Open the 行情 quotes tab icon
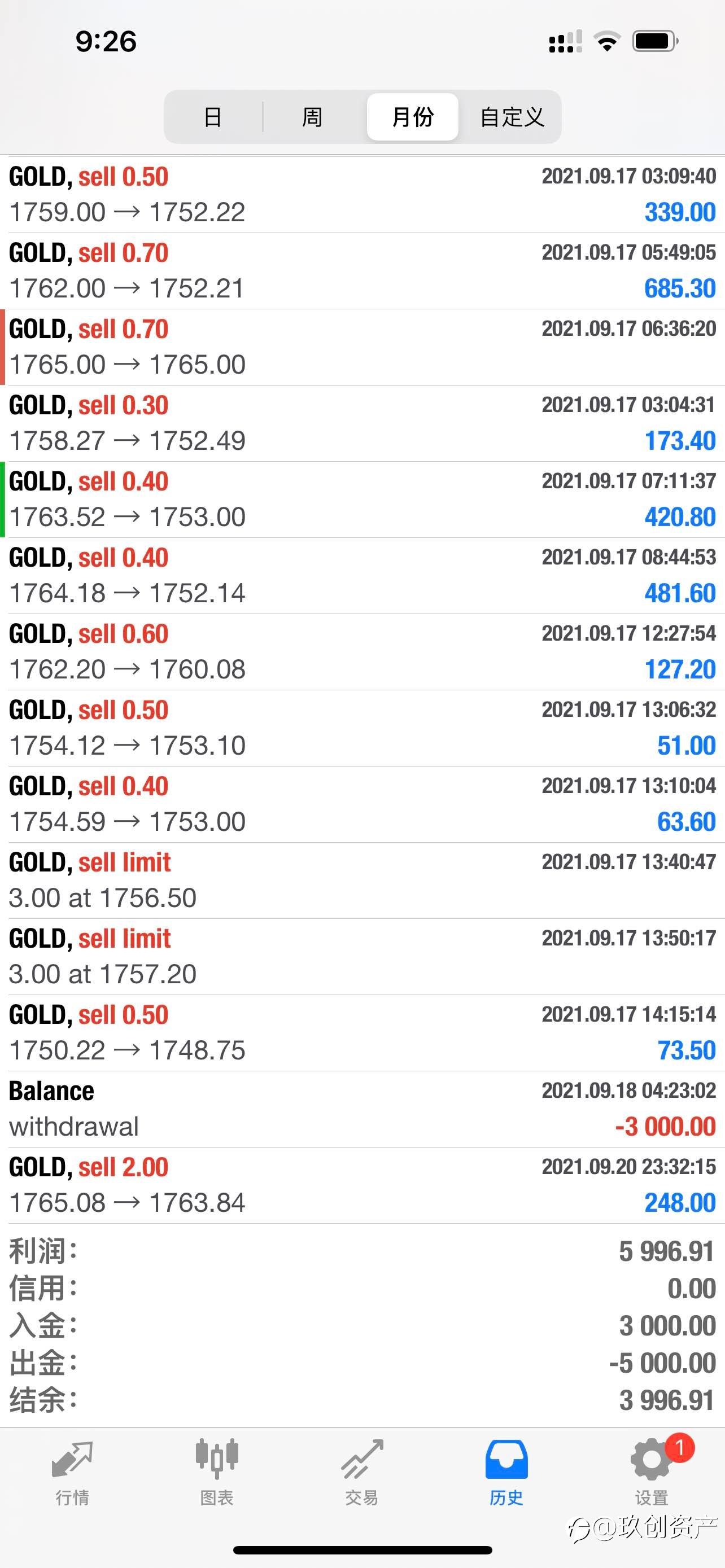725x1568 pixels. (x=72, y=1461)
